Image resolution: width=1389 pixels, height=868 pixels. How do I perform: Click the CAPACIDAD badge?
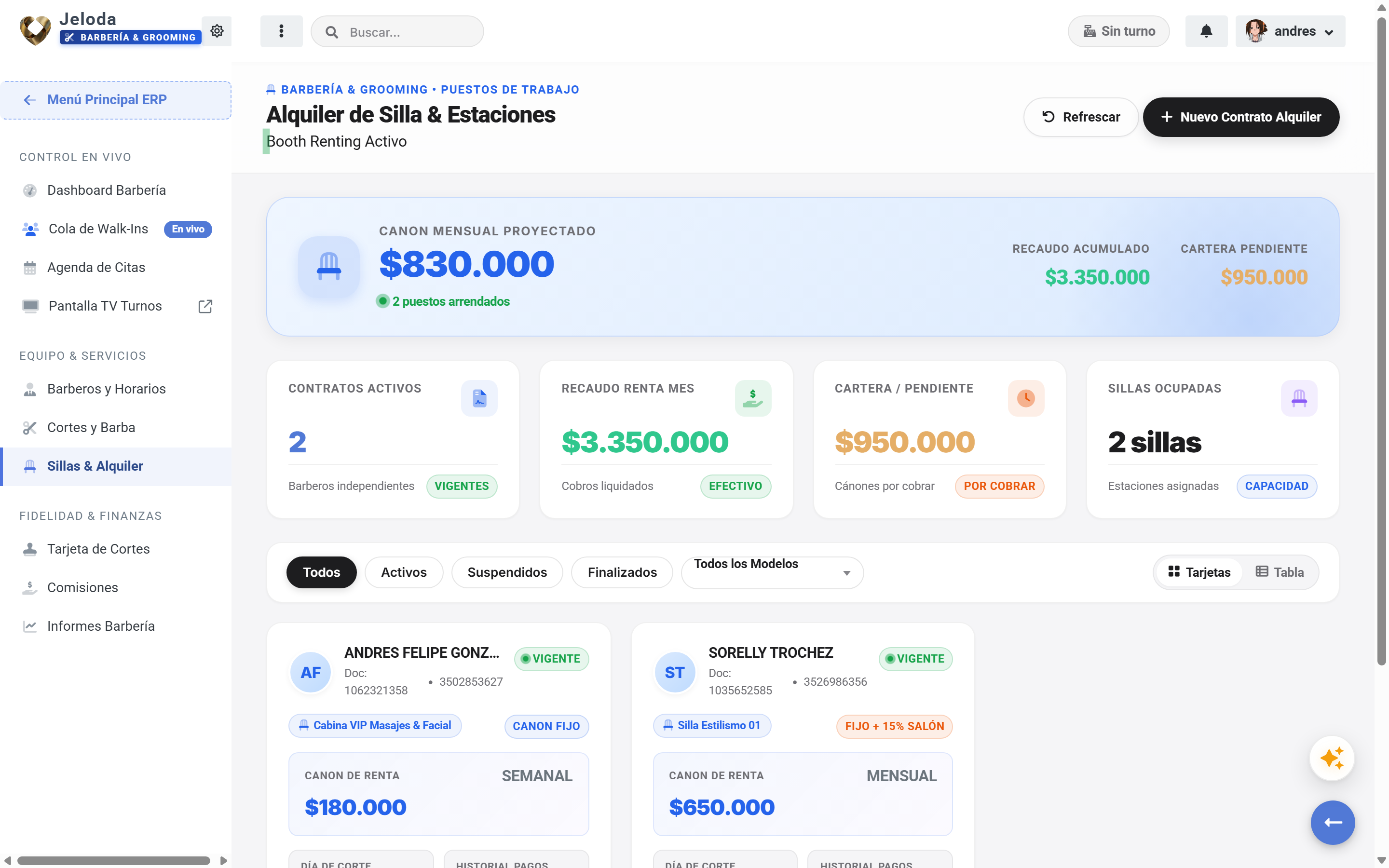click(1277, 486)
